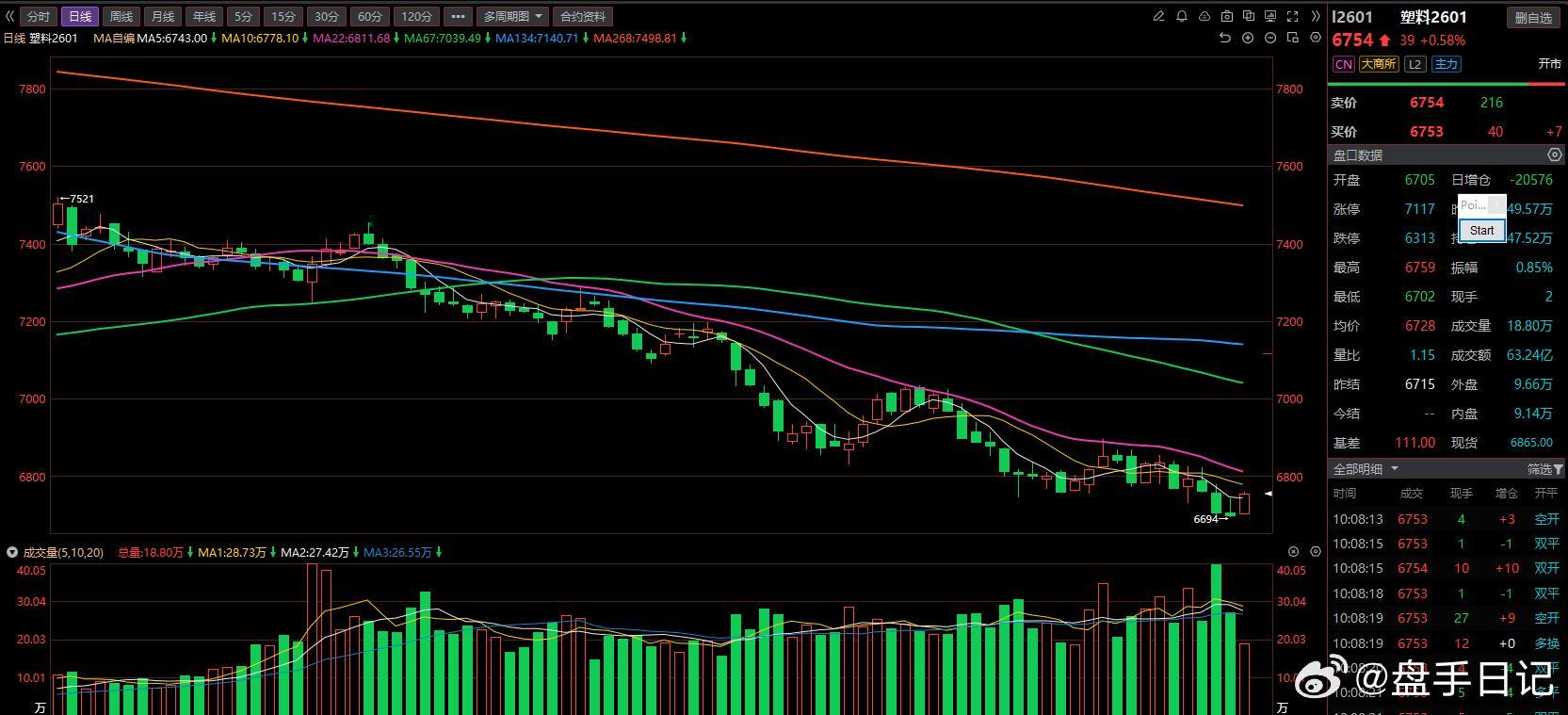Open order book data settings gear
The width and height of the screenshot is (1568, 715).
(1554, 154)
